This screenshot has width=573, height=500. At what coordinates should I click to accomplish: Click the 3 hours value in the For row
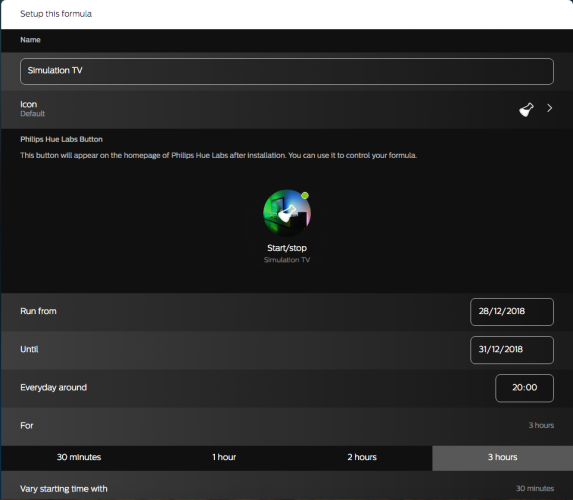tap(541, 425)
